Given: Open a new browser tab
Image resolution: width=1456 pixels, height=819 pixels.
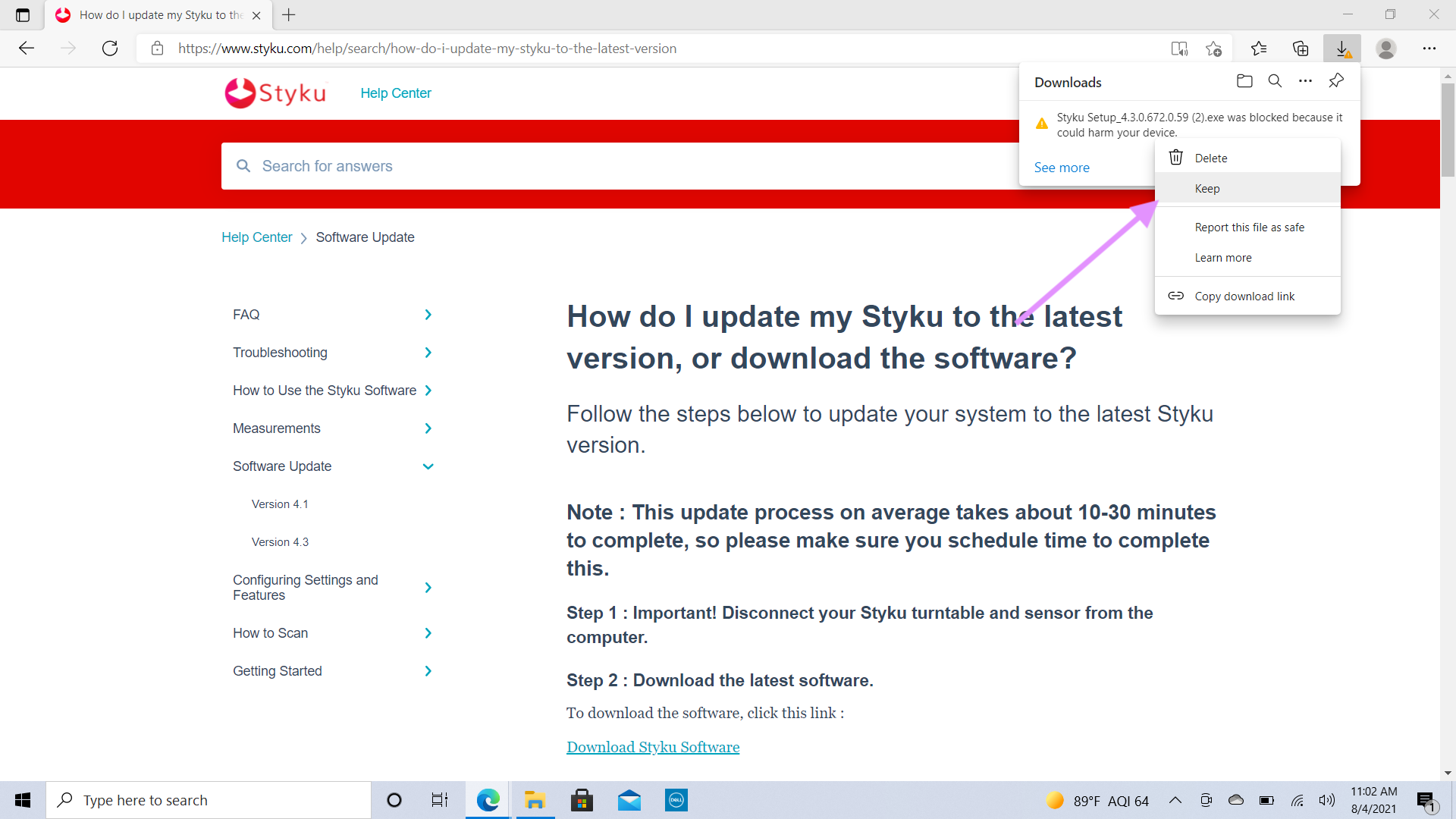Looking at the screenshot, I should [x=289, y=14].
